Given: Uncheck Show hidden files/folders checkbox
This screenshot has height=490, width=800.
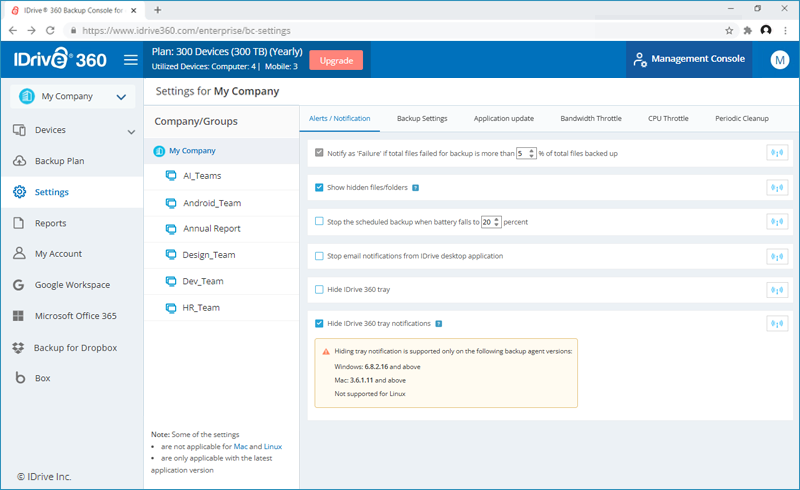Looking at the screenshot, I should pos(319,187).
